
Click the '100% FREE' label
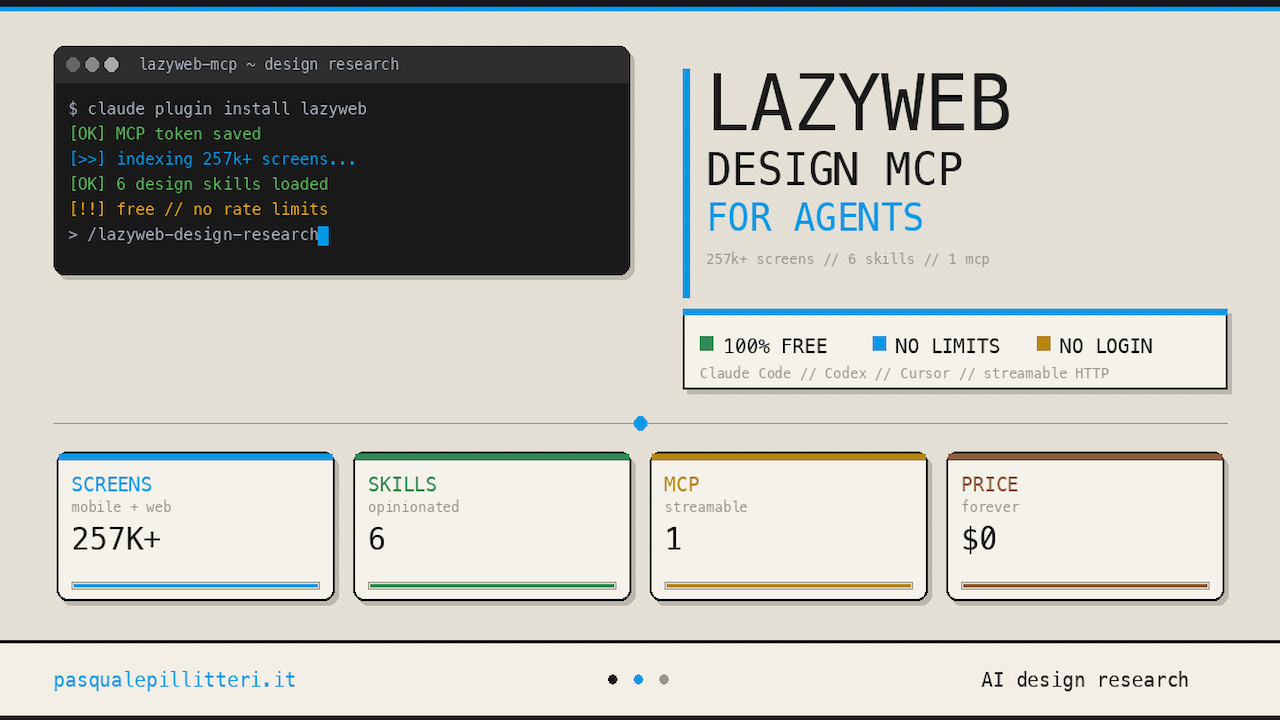click(x=775, y=346)
